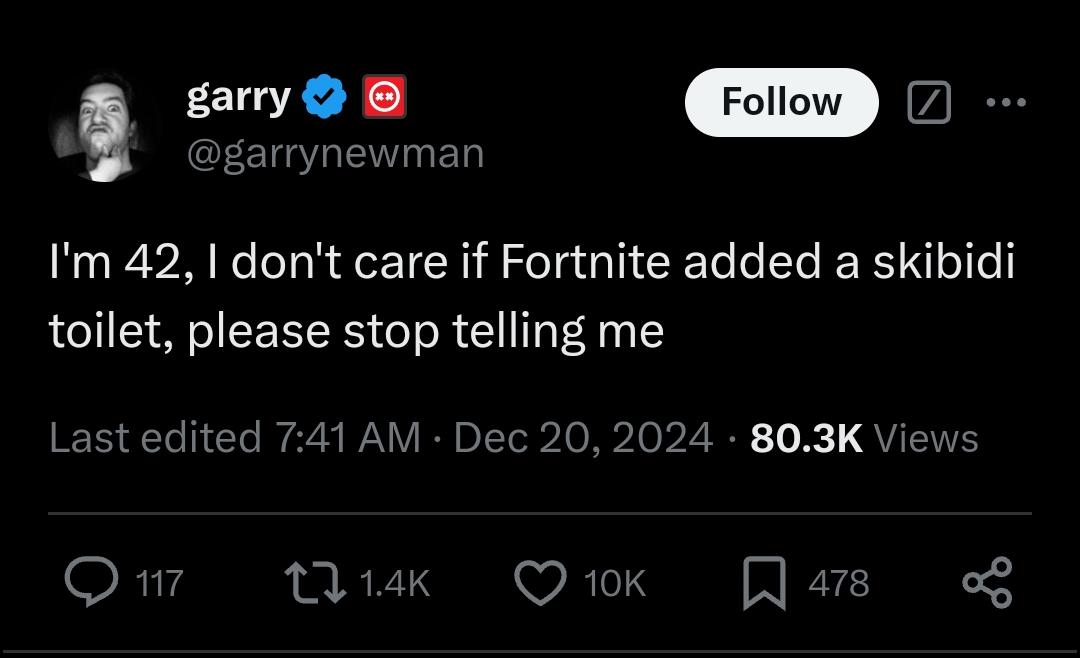Open the 80.3K Views analytics
Image resolution: width=1080 pixels, height=658 pixels.
pyautogui.click(x=864, y=438)
